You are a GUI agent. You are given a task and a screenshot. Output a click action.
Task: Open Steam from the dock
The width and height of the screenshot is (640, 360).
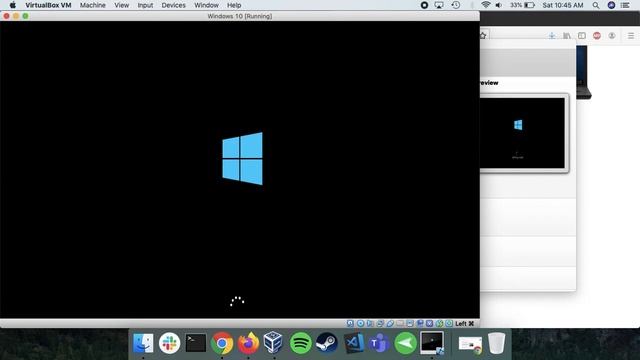[327, 343]
